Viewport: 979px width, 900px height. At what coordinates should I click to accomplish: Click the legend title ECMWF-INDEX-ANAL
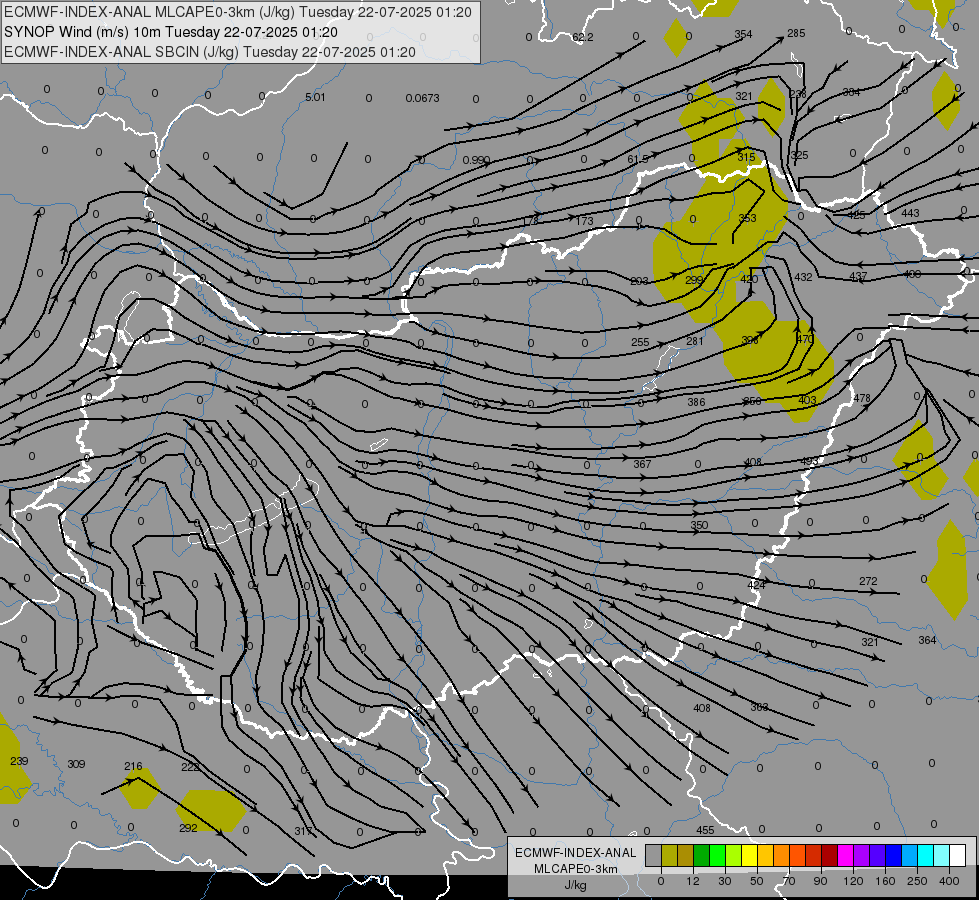coord(576,853)
